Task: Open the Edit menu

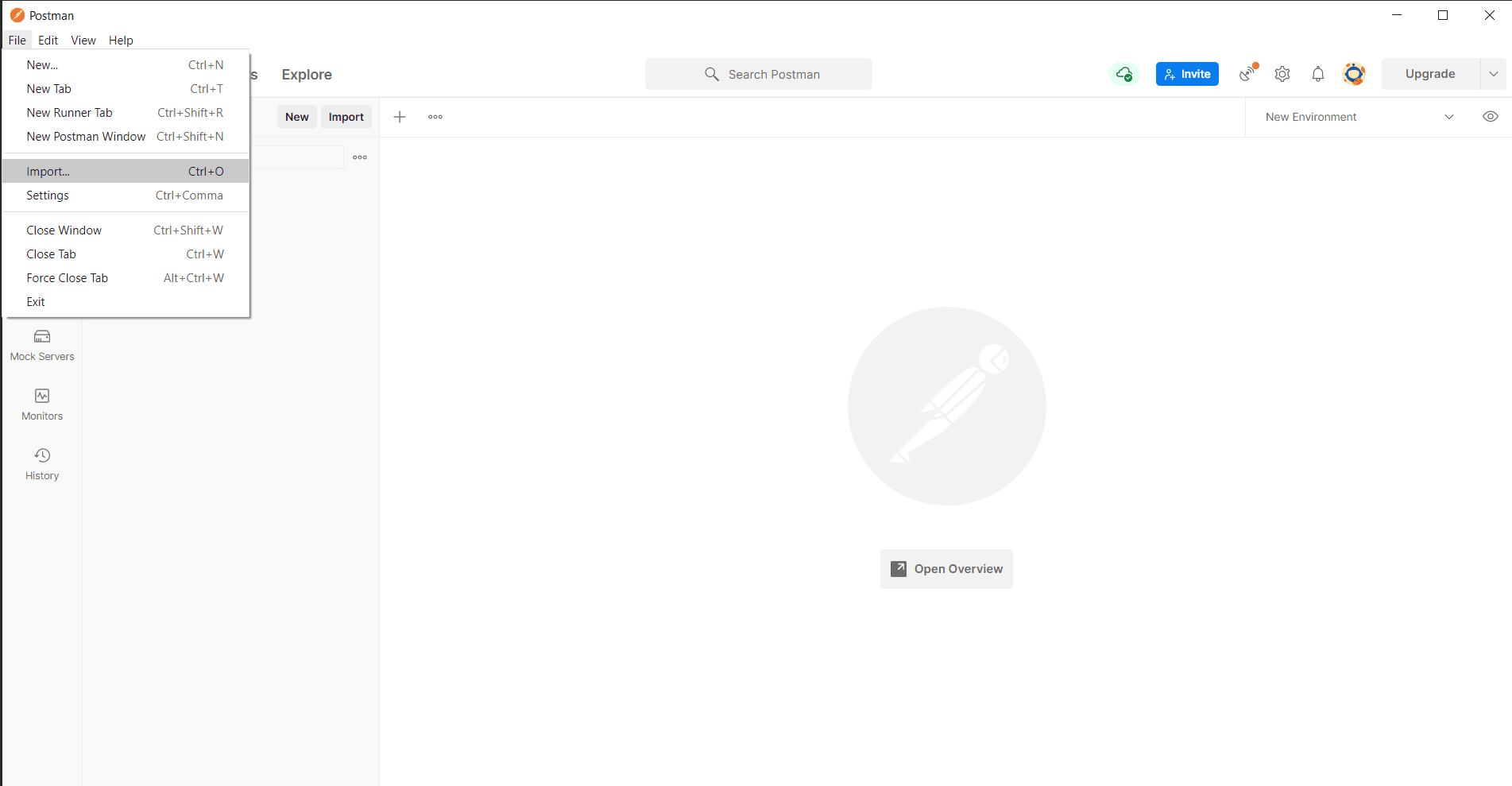Action: [x=48, y=41]
